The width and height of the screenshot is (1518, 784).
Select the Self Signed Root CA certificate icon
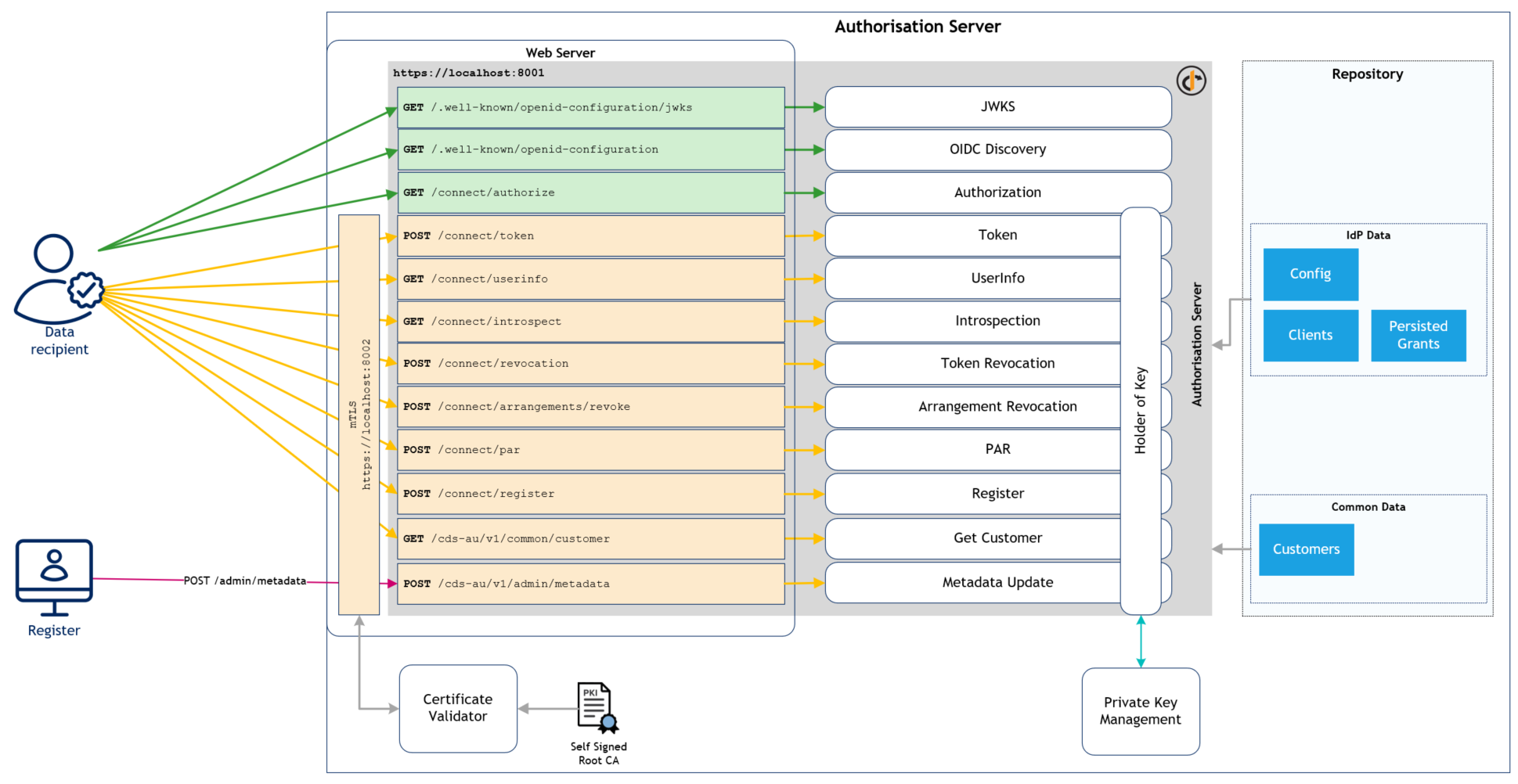click(x=597, y=707)
